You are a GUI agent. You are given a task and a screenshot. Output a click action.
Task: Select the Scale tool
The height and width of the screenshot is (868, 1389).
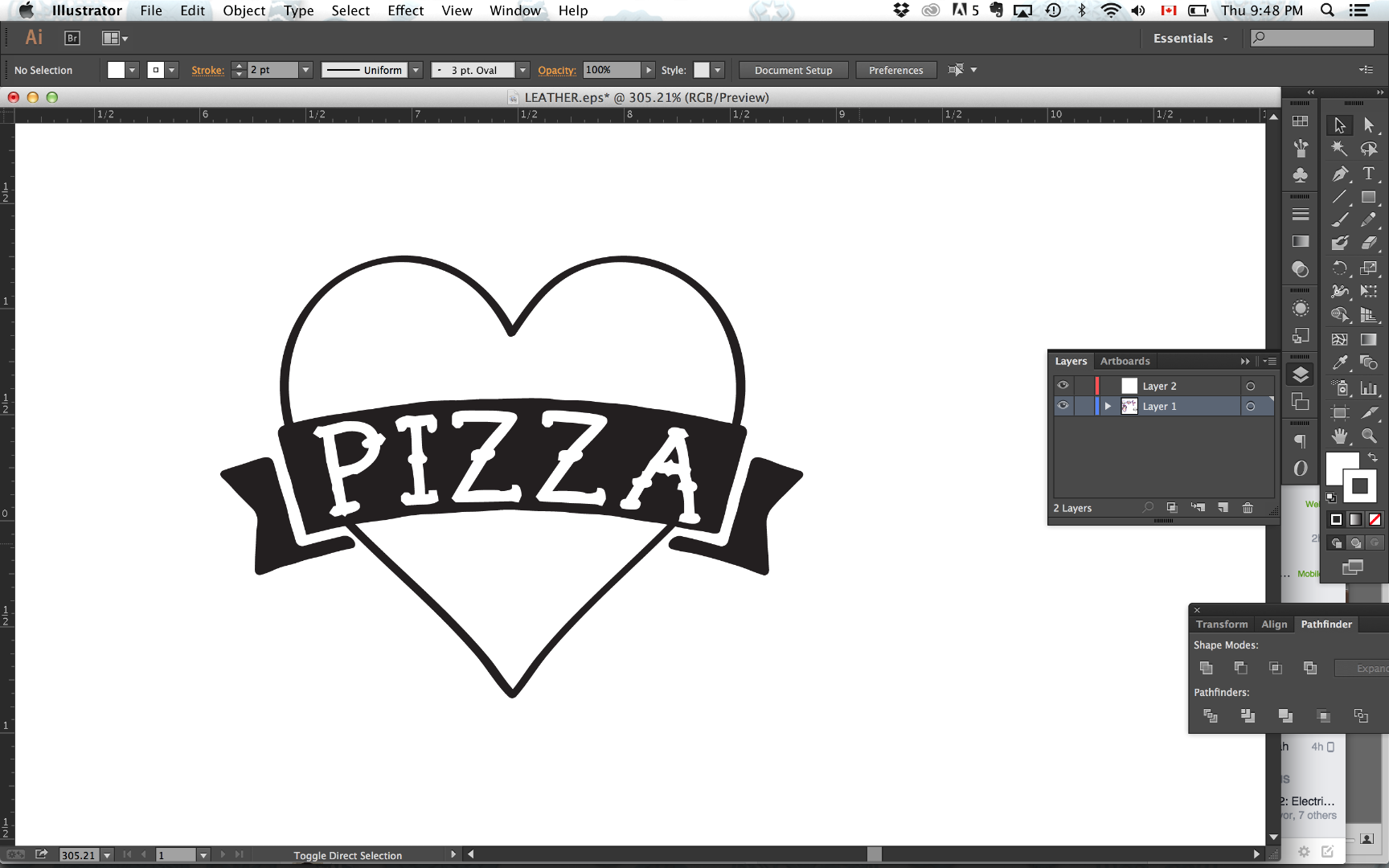pyautogui.click(x=1369, y=268)
